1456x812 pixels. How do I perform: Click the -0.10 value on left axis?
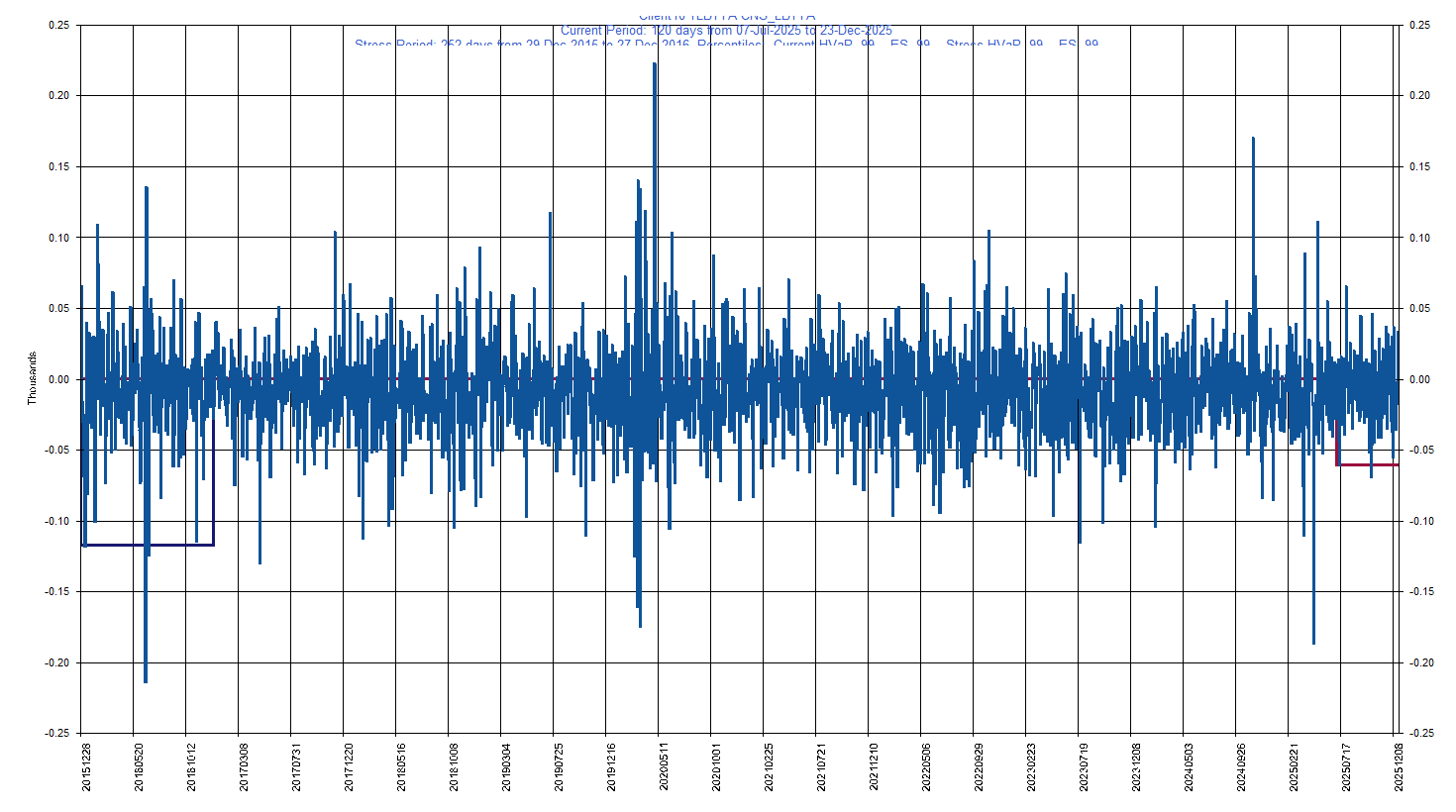[x=59, y=521]
